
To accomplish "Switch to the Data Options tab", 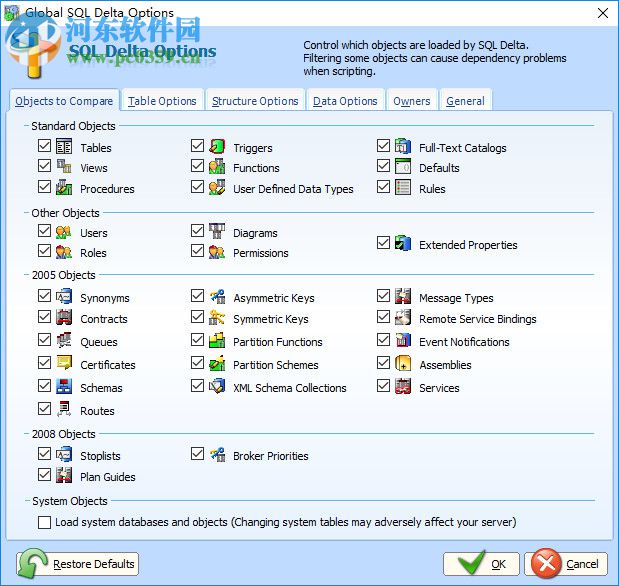I will (345, 101).
